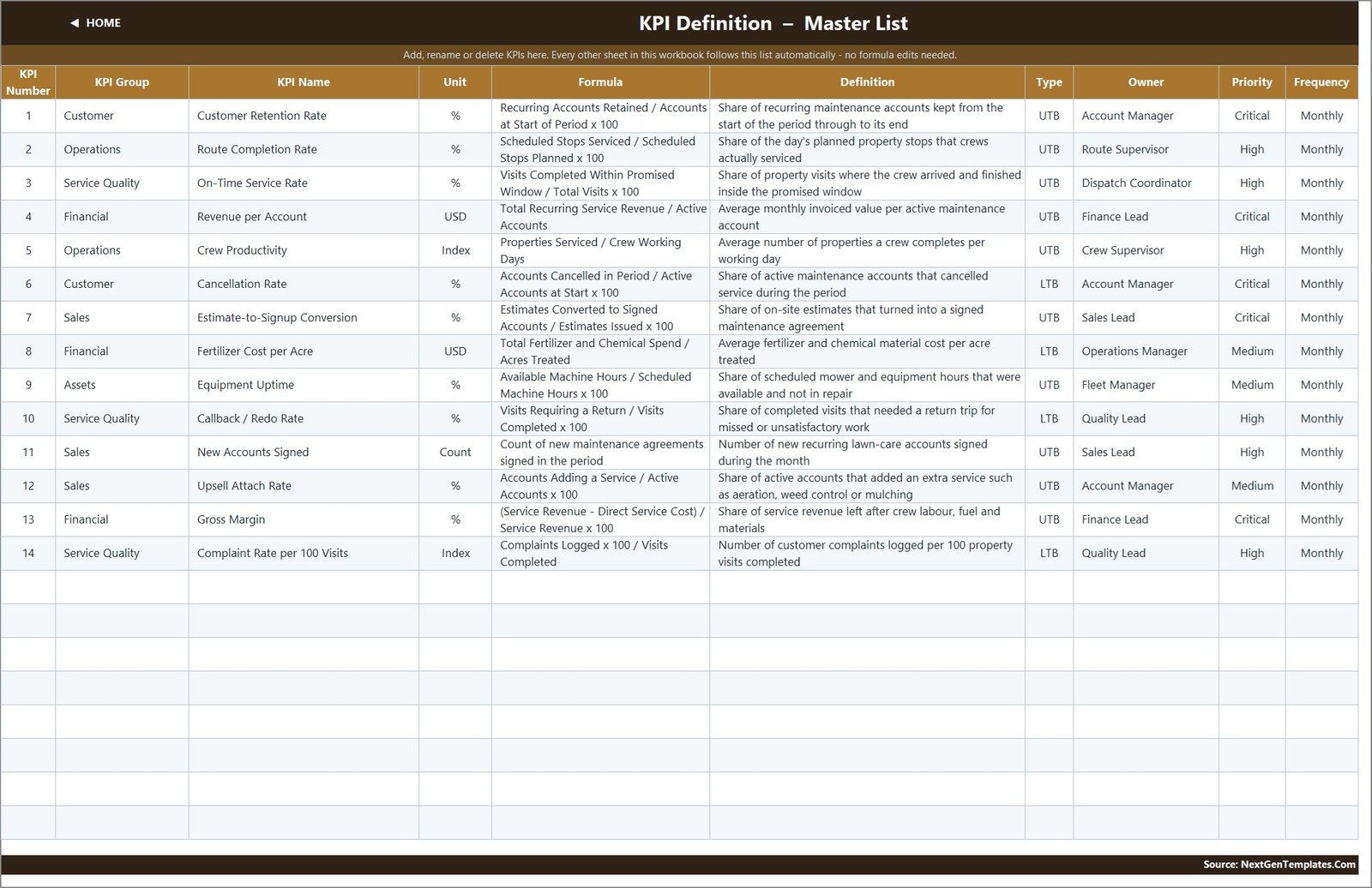The height and width of the screenshot is (888, 1372).
Task: Click the Fleet Manager owner cell
Action: [x=1146, y=385]
